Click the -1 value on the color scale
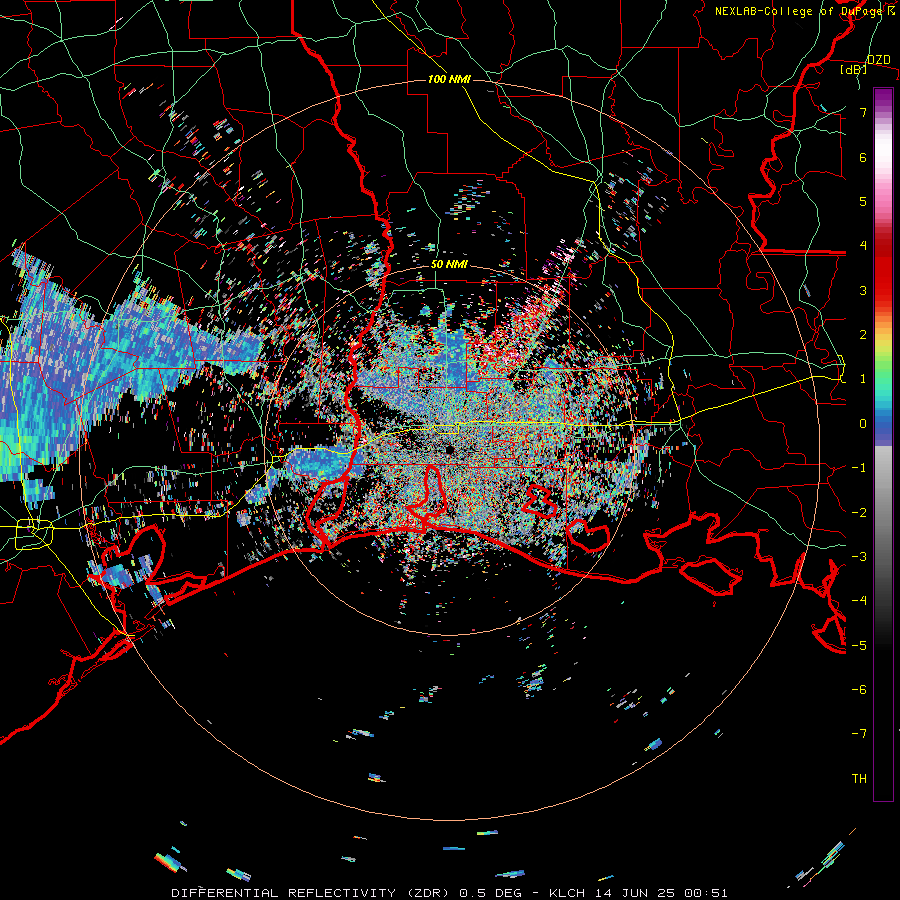The image size is (900, 900). point(859,468)
